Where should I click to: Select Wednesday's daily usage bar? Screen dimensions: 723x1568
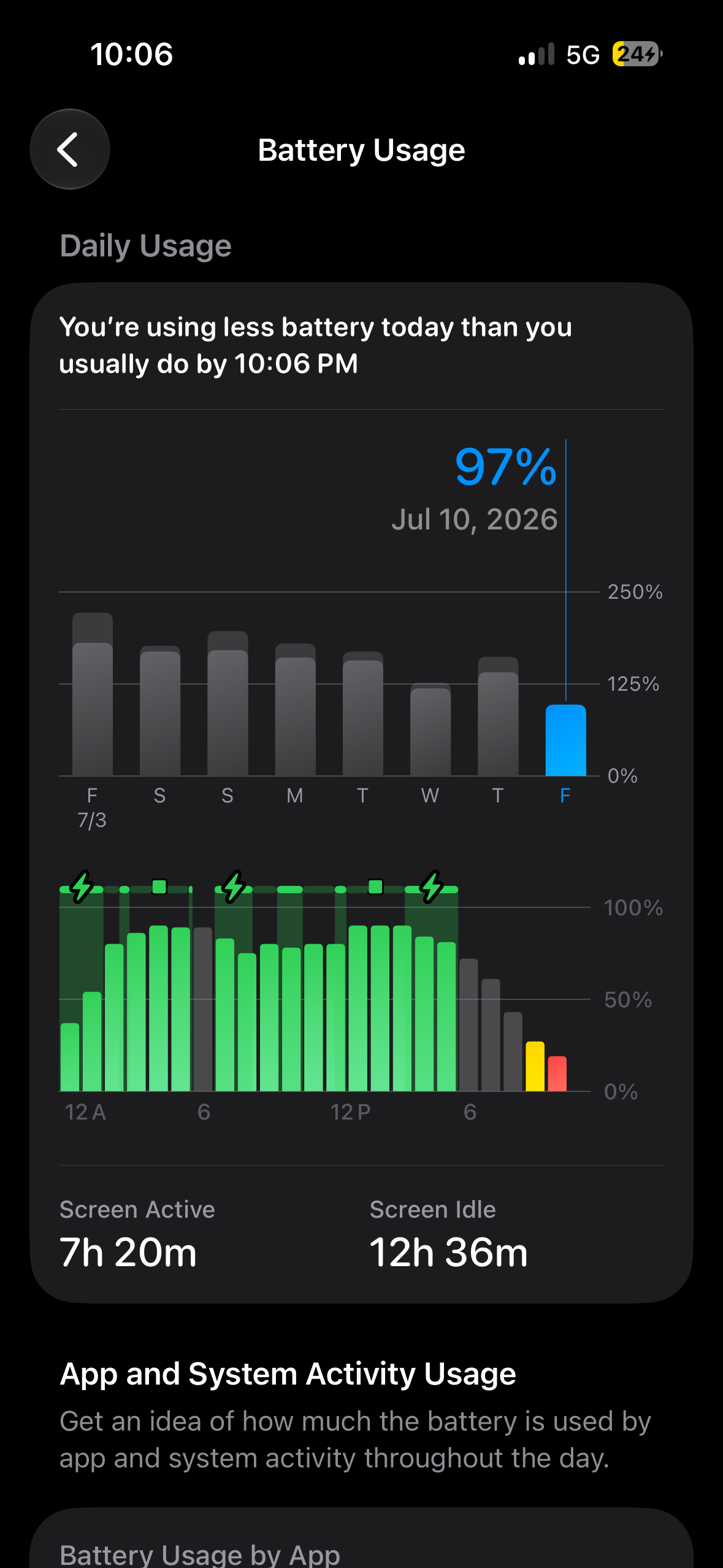click(x=430, y=729)
